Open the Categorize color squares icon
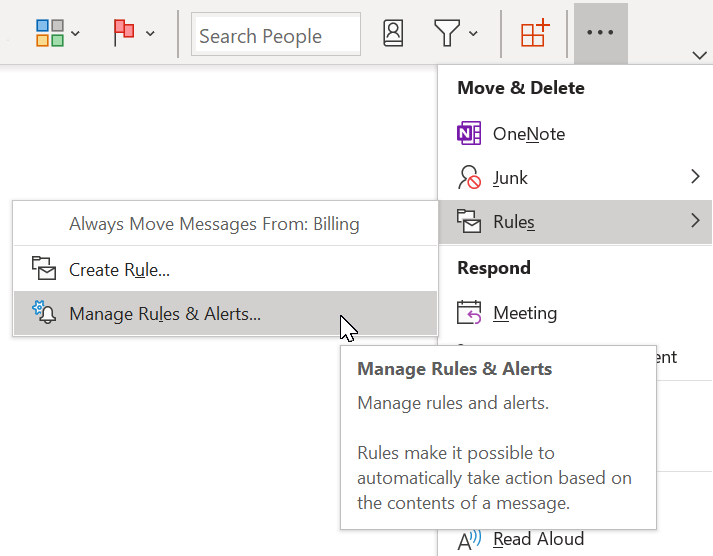 (49, 33)
